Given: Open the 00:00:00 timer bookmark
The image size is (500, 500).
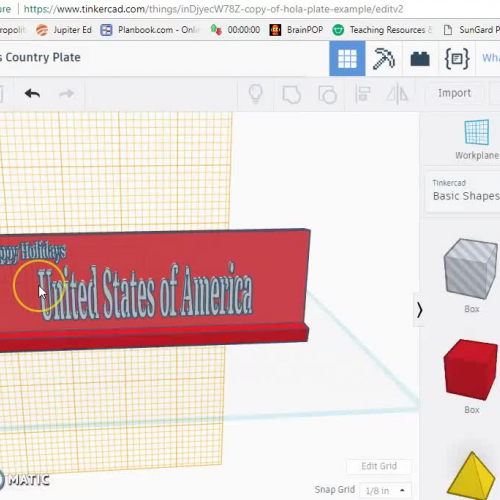Looking at the screenshot, I should [x=235, y=30].
